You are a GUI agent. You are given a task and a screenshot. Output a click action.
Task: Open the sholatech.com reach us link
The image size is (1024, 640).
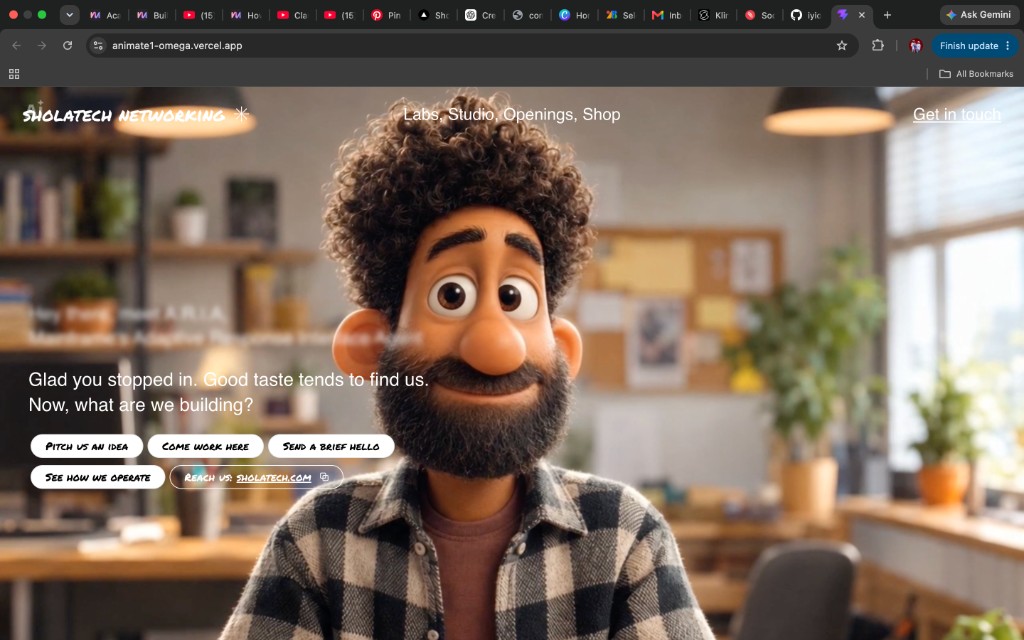(x=274, y=477)
